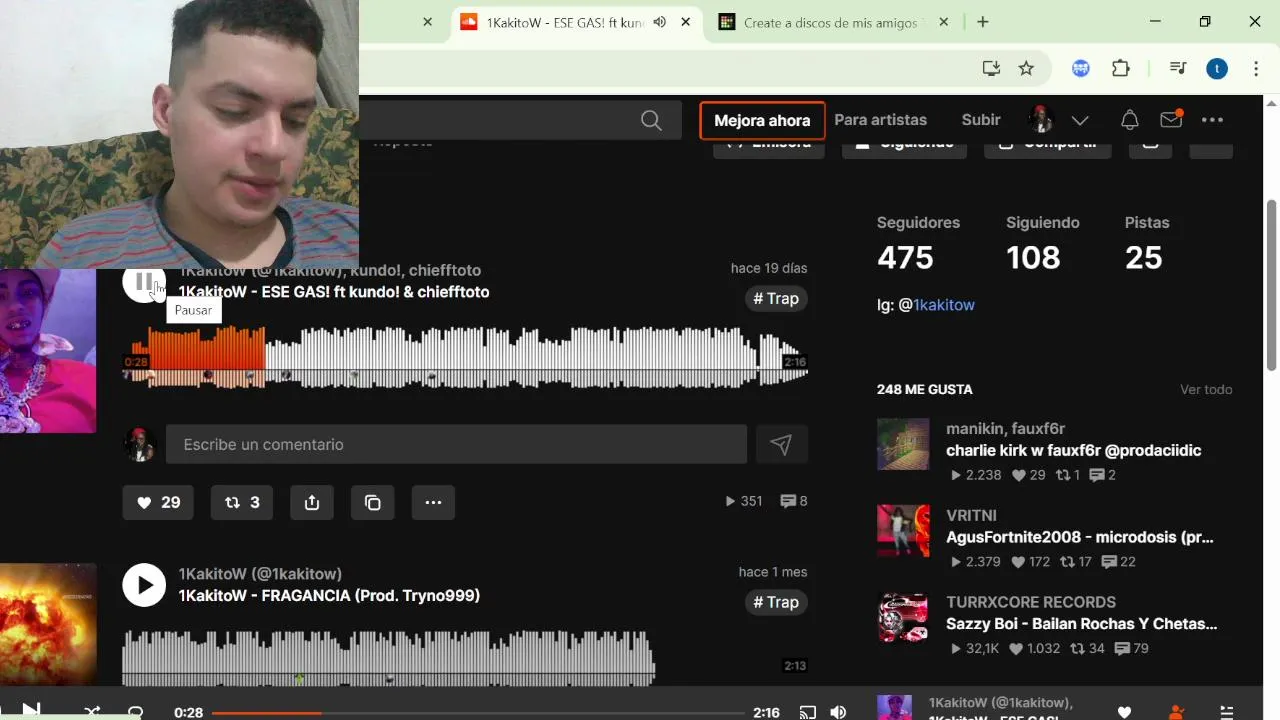This screenshot has height=720, width=1280.
Task: Open the Chrome extensions puzzle icon
Action: click(x=1121, y=68)
